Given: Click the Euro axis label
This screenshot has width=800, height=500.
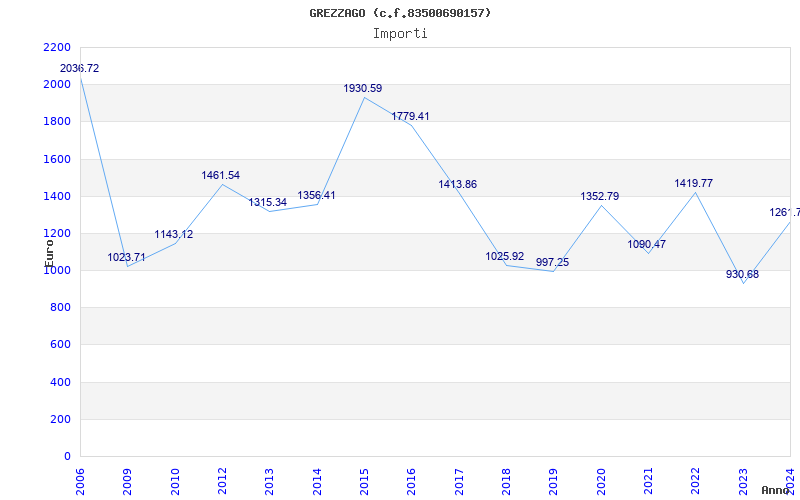Looking at the screenshot, I should coord(49,254).
